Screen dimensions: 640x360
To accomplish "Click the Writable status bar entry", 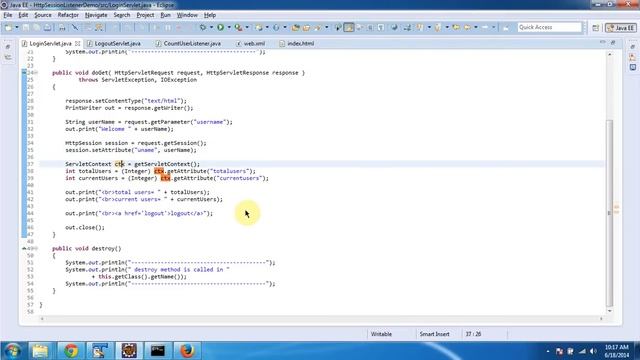I will 381,334.
